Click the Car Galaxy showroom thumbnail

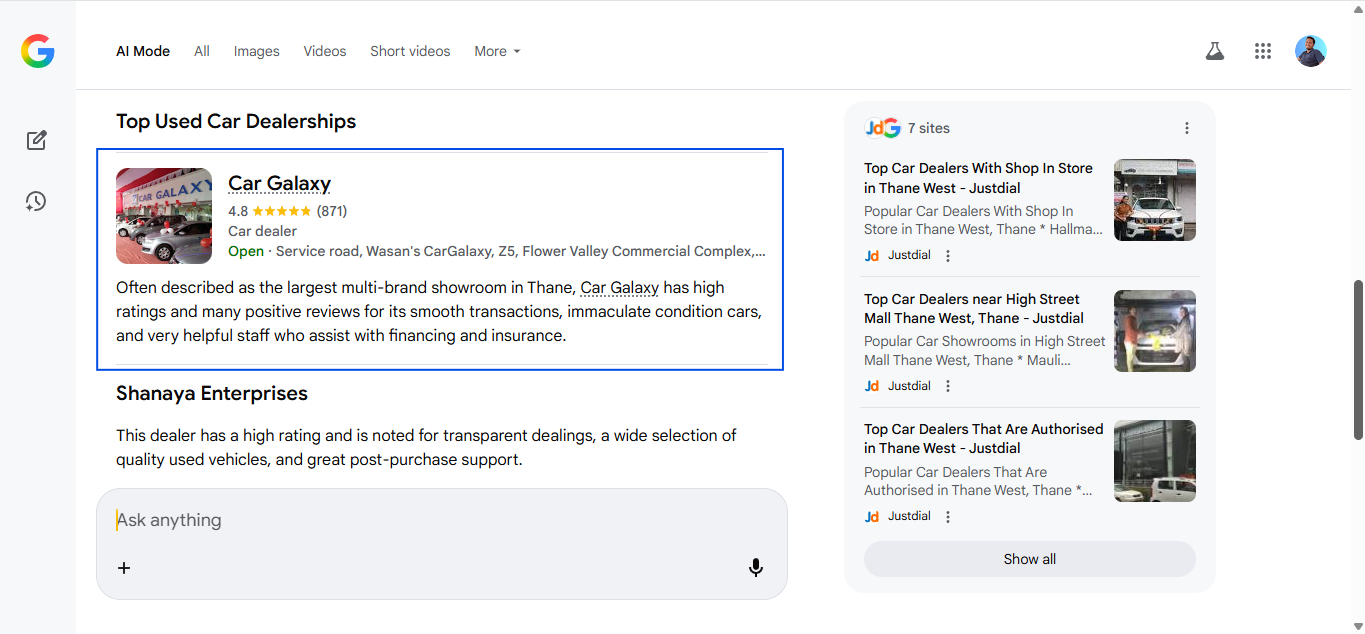164,216
